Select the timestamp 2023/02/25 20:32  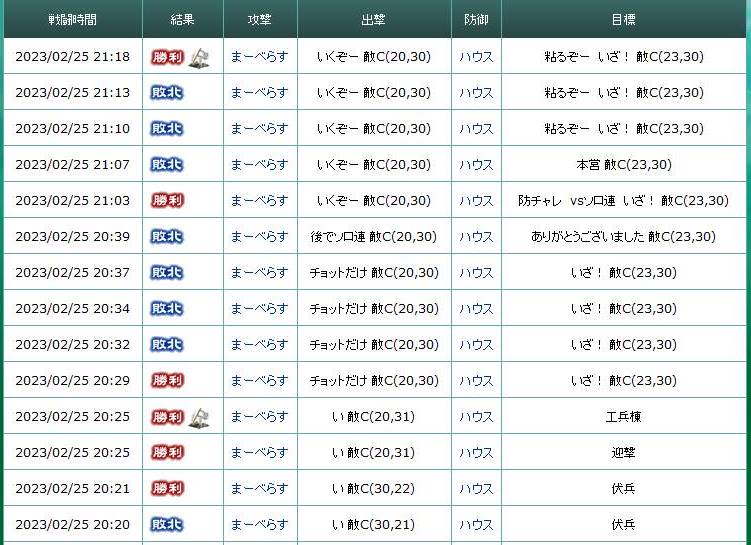point(73,345)
